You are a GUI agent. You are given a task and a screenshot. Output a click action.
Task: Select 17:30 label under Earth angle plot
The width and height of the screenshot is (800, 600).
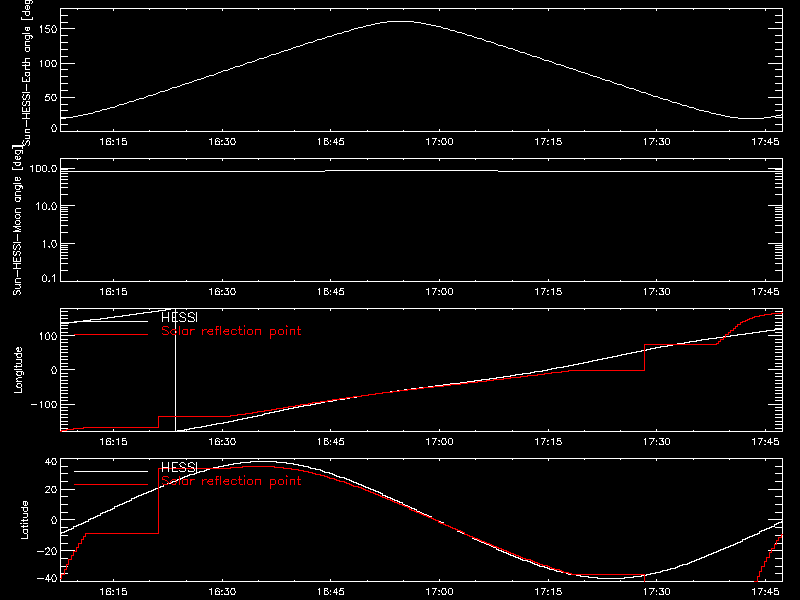pos(657,141)
